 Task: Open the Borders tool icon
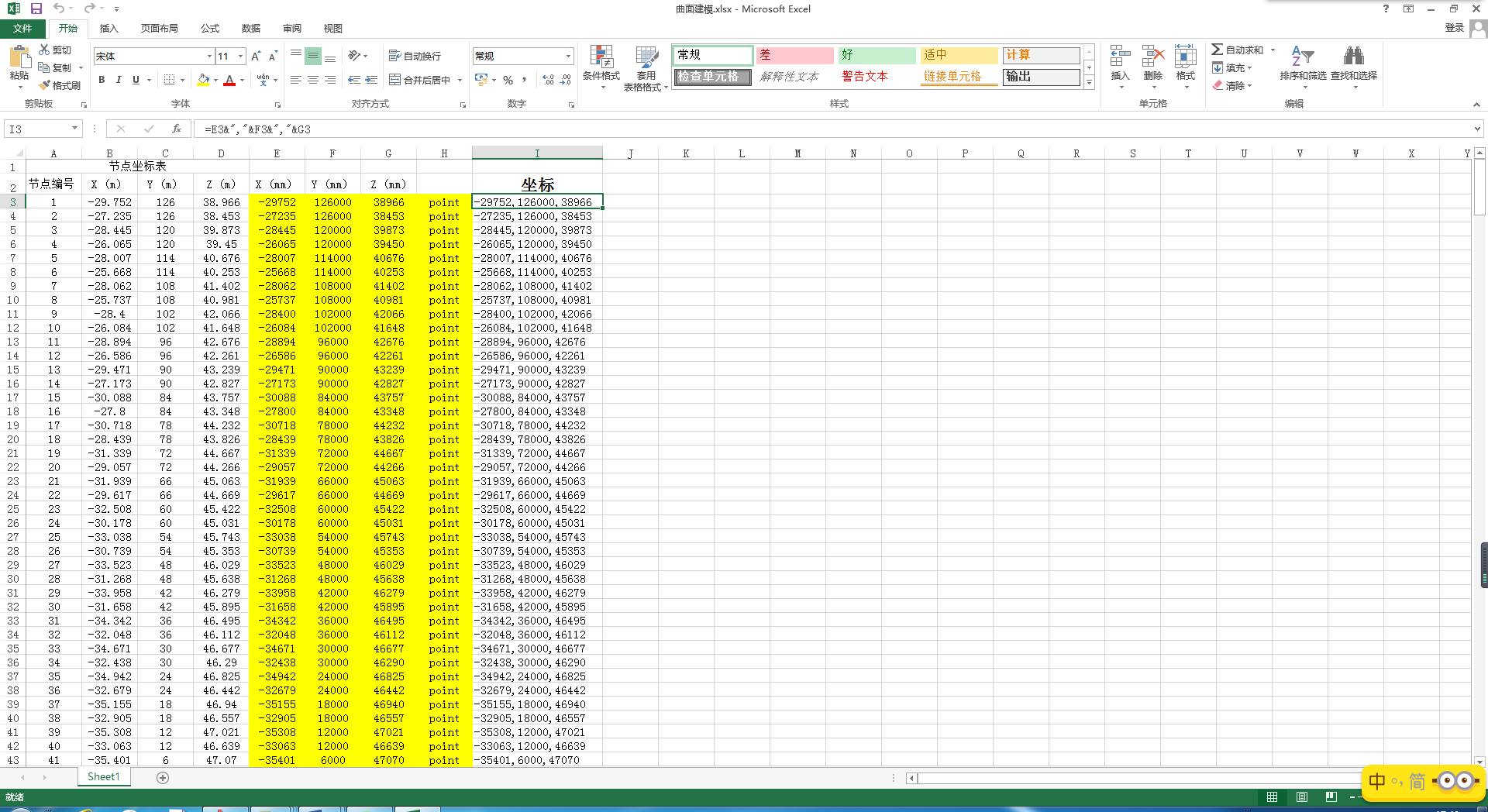(x=169, y=80)
